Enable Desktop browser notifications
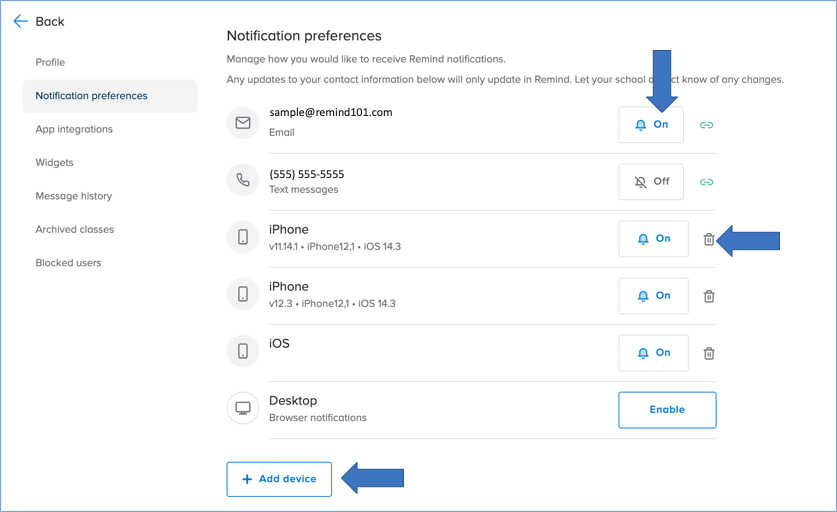This screenshot has width=837, height=512. (667, 410)
